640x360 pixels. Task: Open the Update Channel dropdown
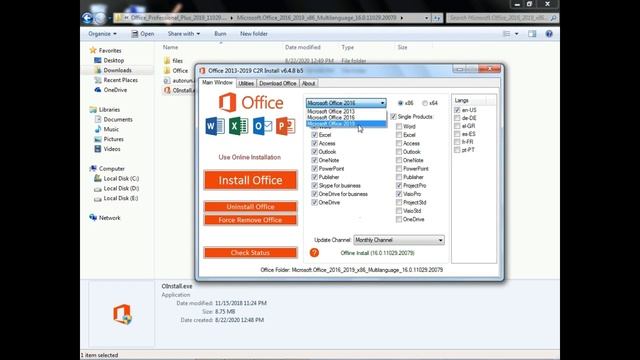coord(399,240)
